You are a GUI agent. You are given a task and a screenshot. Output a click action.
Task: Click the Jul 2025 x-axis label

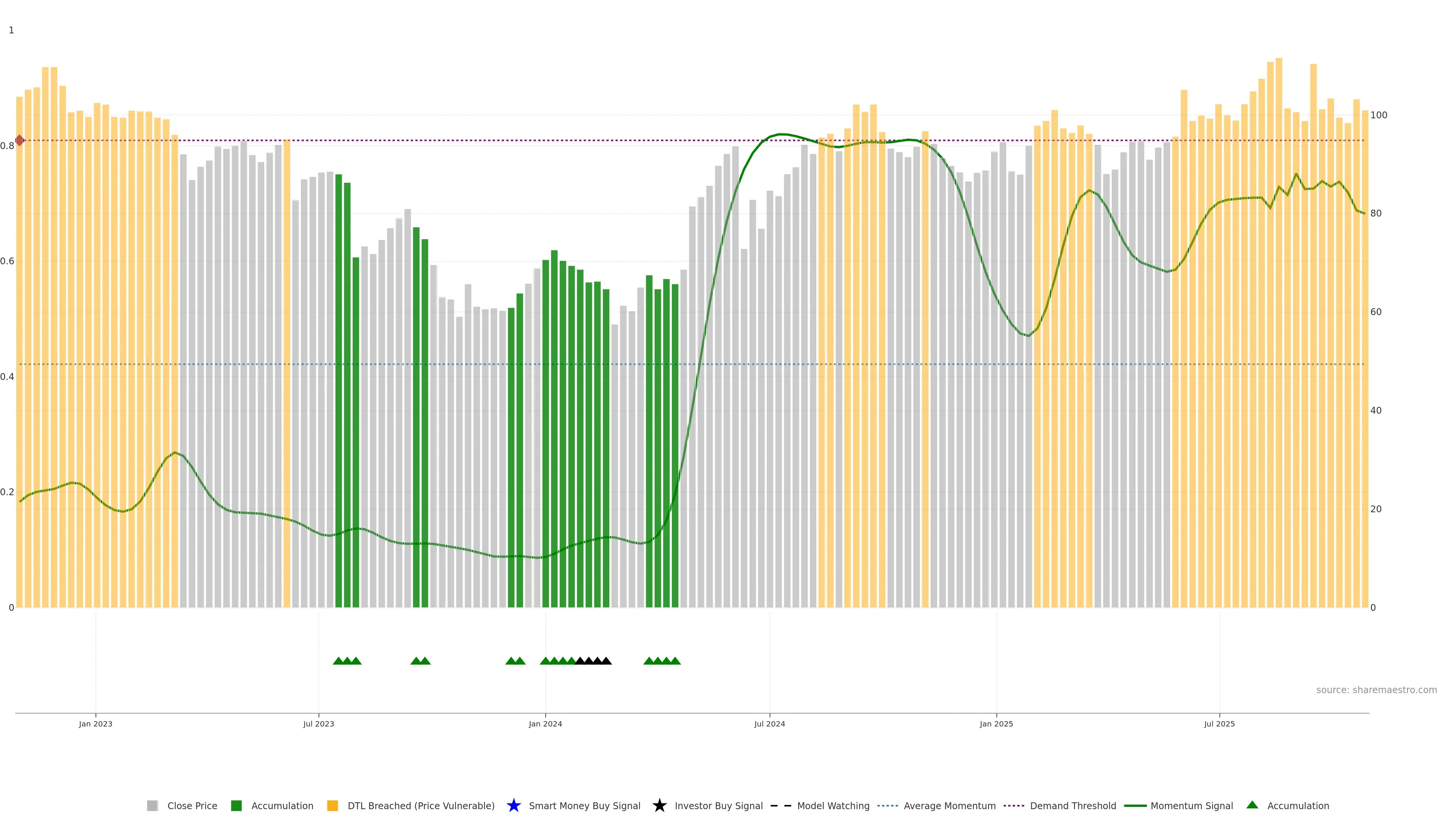[x=1219, y=724]
